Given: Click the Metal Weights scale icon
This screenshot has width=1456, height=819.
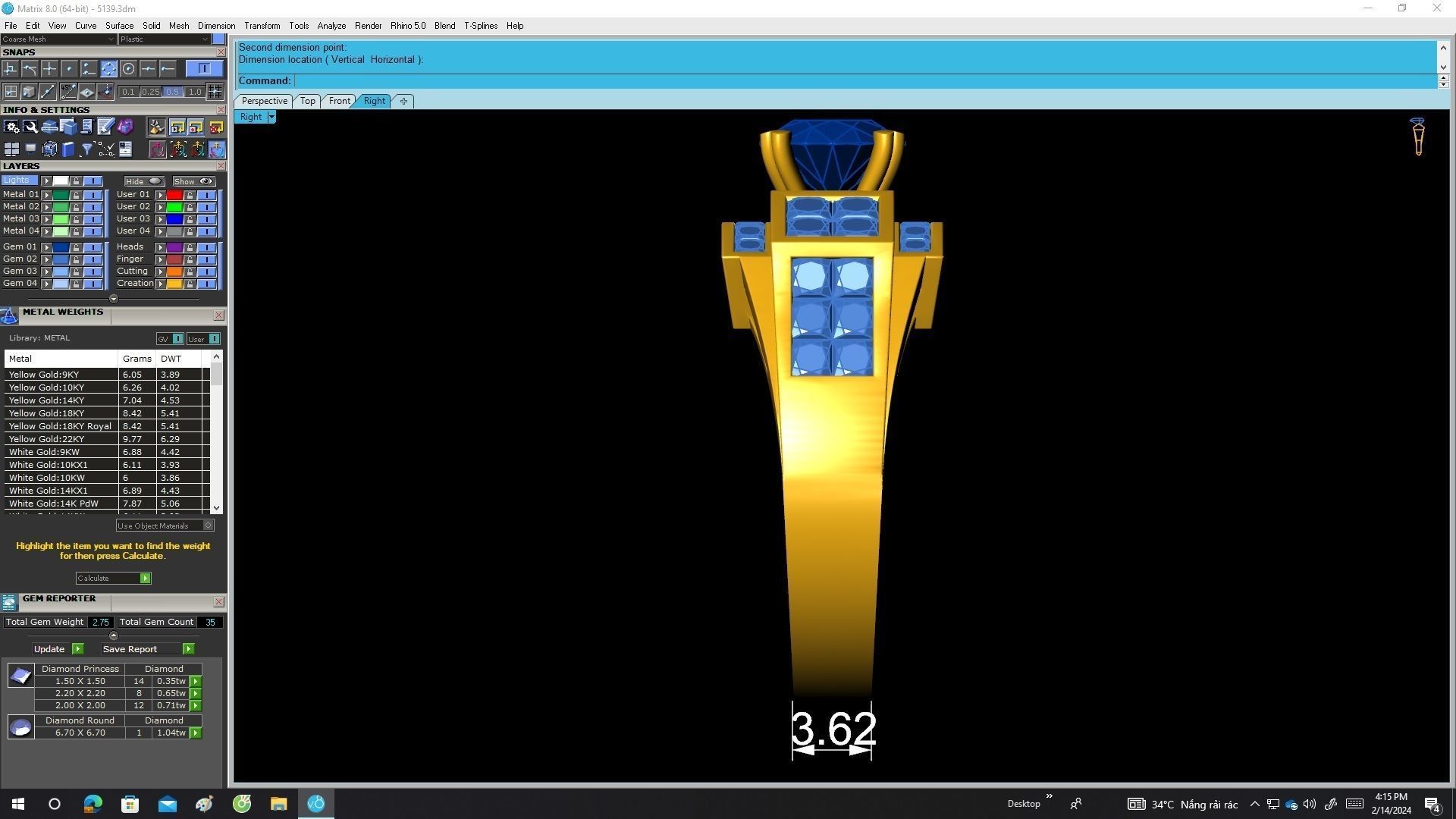Looking at the screenshot, I should [9, 315].
